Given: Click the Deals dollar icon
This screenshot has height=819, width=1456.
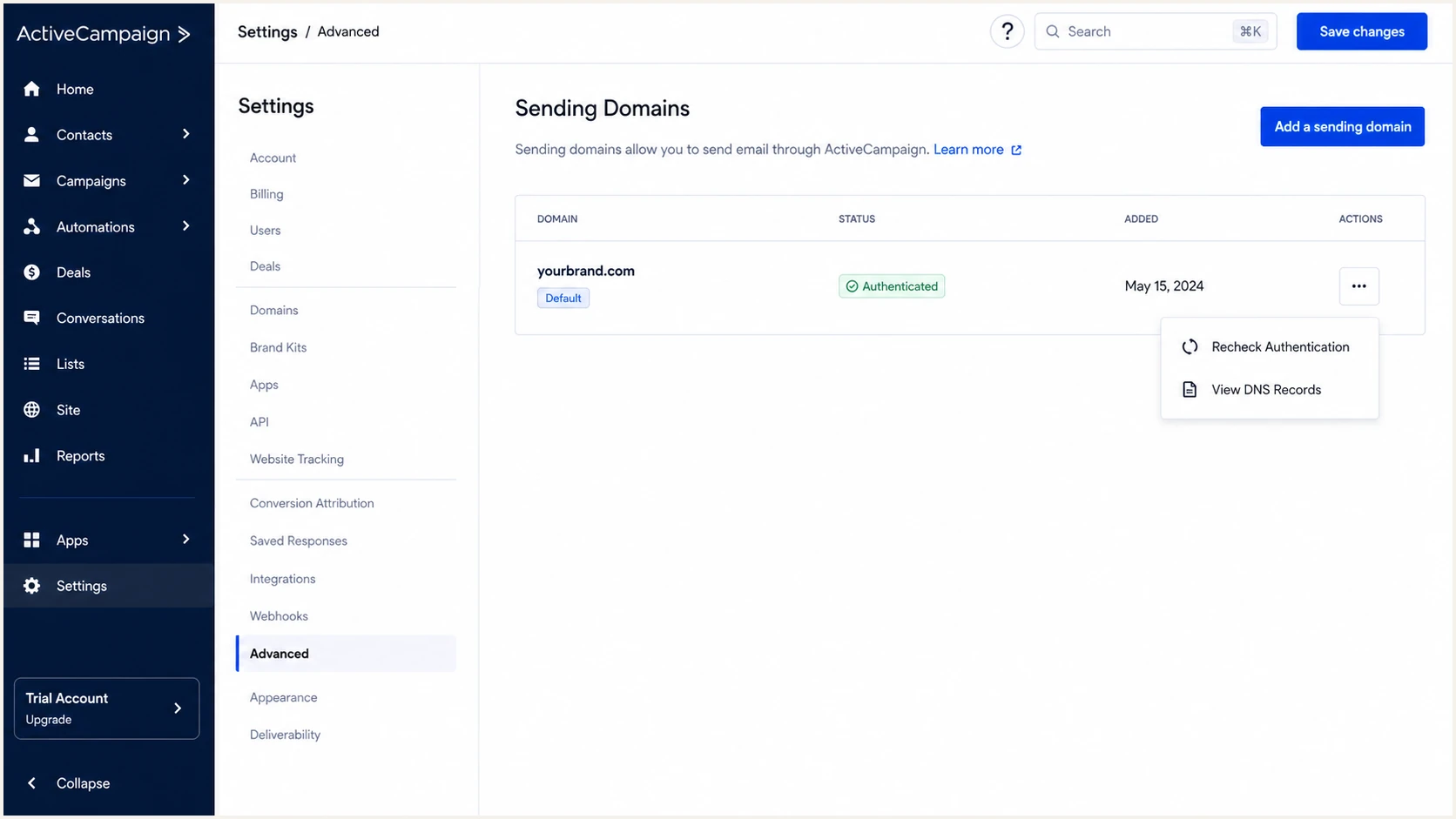Looking at the screenshot, I should coord(32,272).
